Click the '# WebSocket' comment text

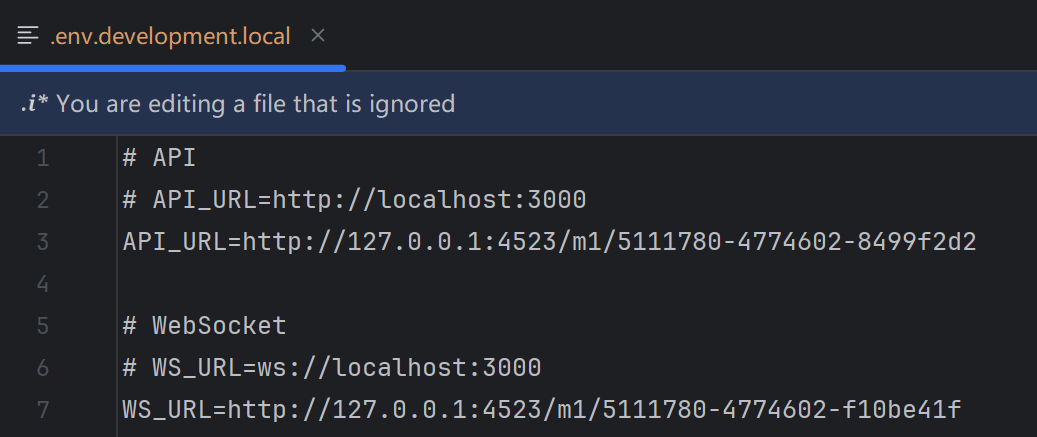pos(204,327)
